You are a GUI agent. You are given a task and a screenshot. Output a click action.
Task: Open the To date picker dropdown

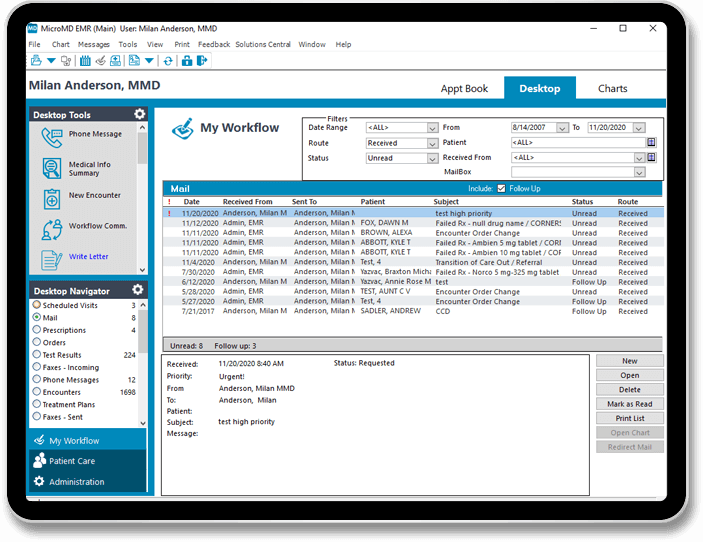[639, 128]
